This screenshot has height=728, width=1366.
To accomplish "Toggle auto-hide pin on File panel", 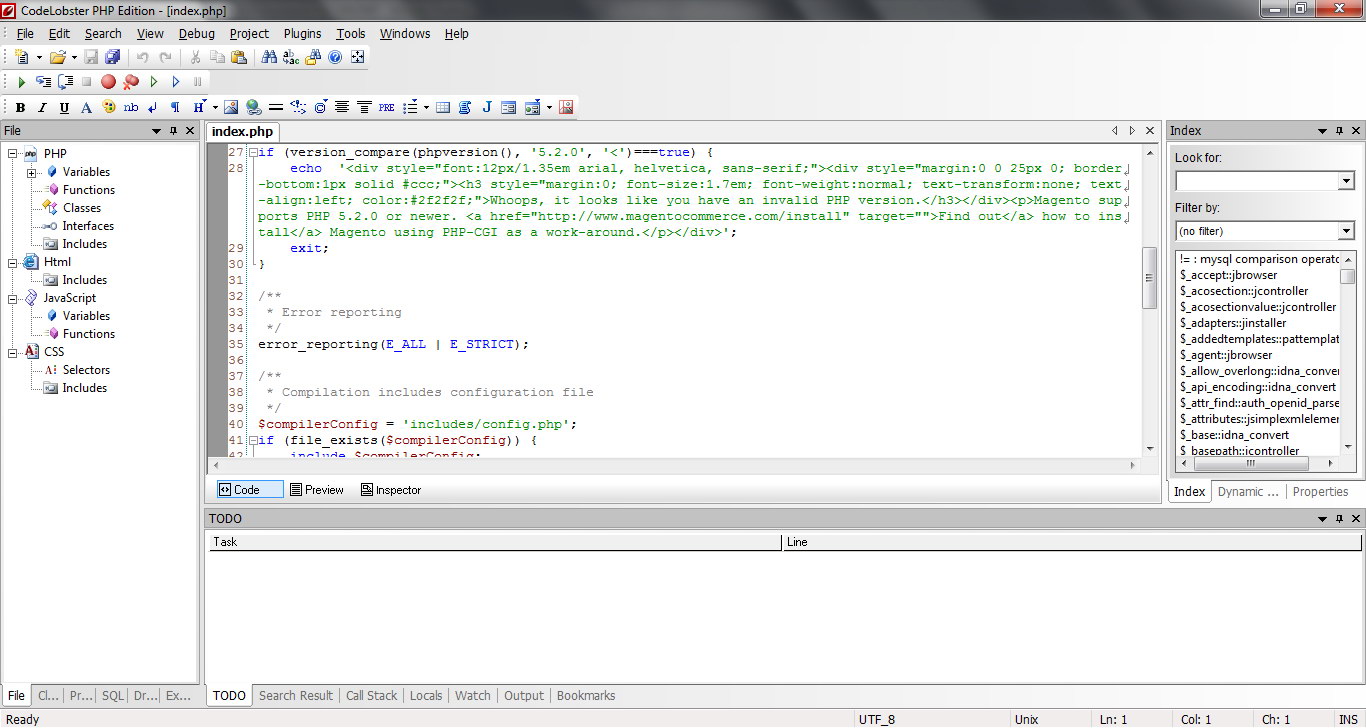I will click(173, 131).
